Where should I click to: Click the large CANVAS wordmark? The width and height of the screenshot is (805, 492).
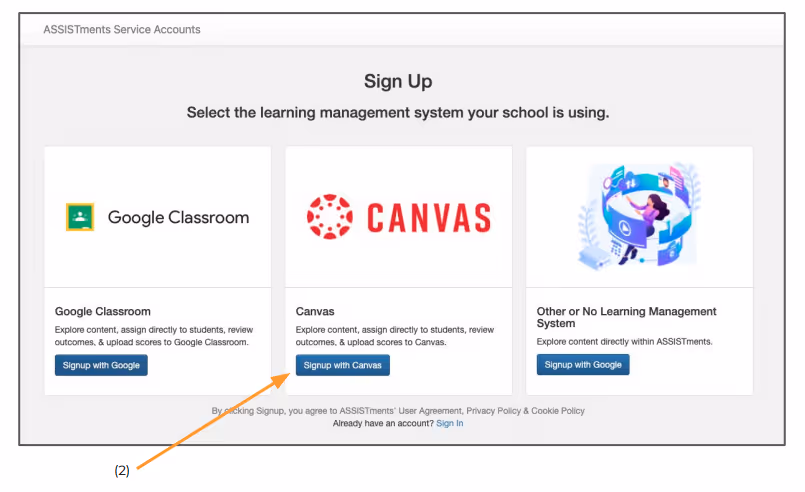click(429, 218)
